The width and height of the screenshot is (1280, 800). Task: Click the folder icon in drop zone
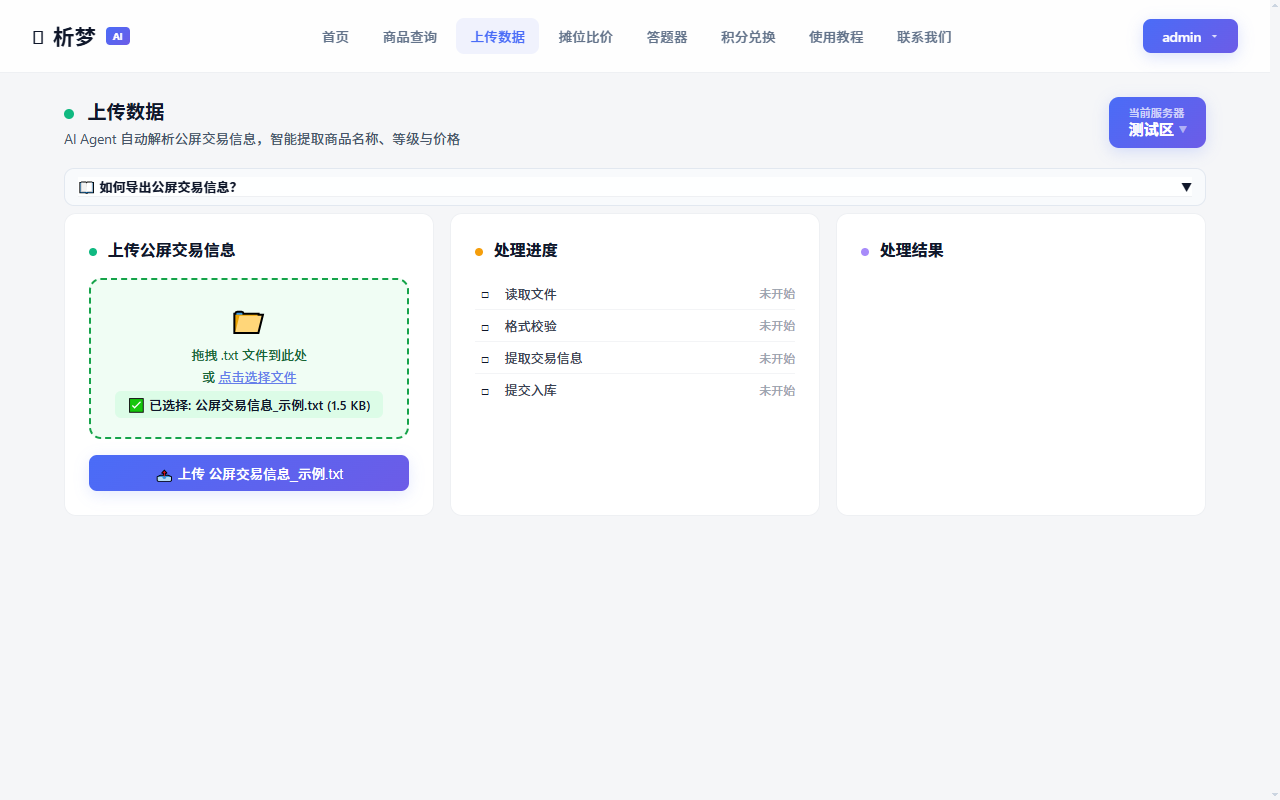click(248, 322)
